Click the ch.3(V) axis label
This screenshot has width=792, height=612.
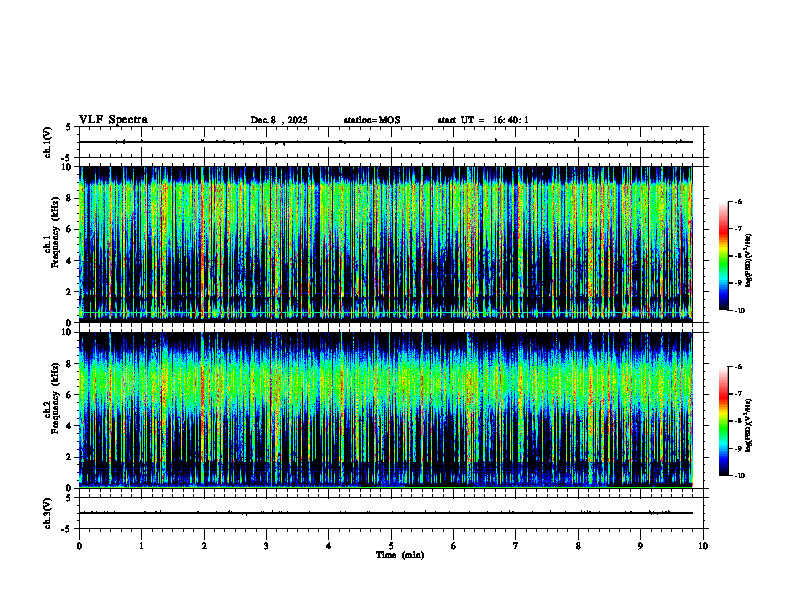pos(47,513)
